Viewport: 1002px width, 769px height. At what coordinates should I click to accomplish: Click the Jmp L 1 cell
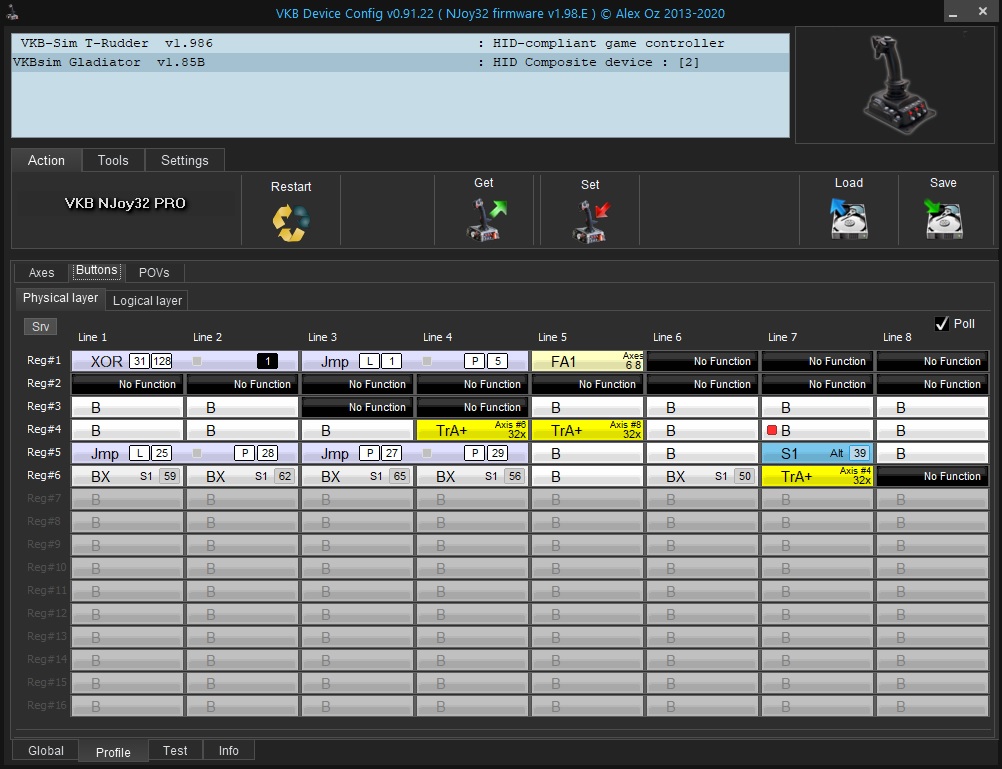point(357,361)
